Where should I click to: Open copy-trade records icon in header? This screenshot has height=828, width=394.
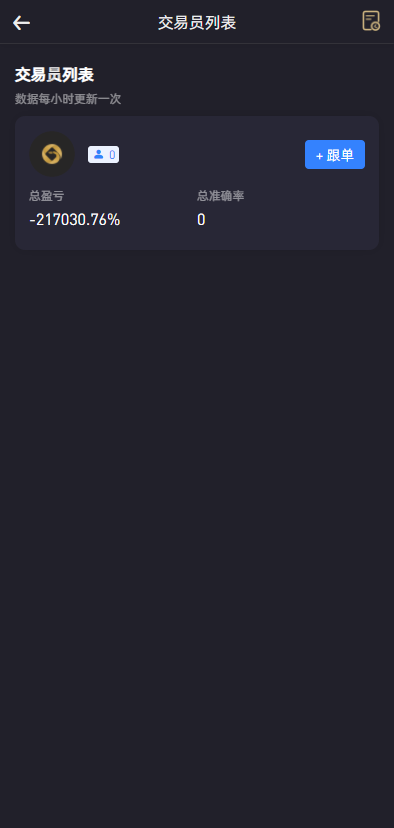click(x=371, y=21)
